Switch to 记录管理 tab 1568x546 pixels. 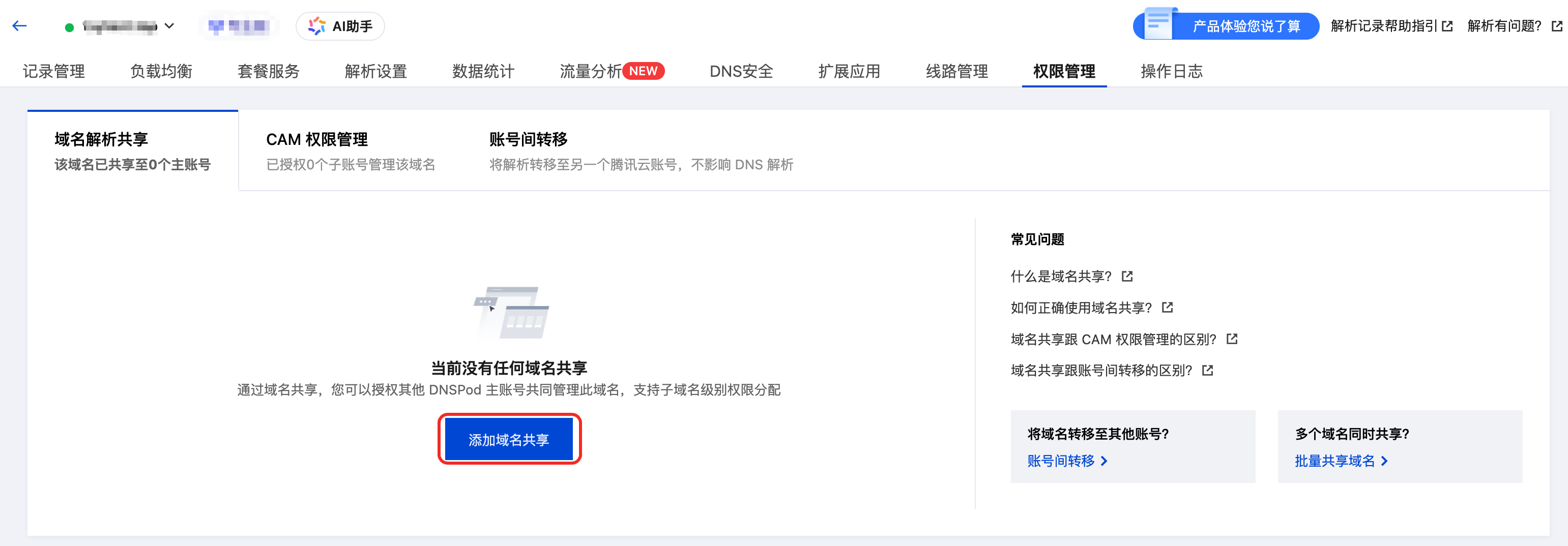pyautogui.click(x=53, y=71)
